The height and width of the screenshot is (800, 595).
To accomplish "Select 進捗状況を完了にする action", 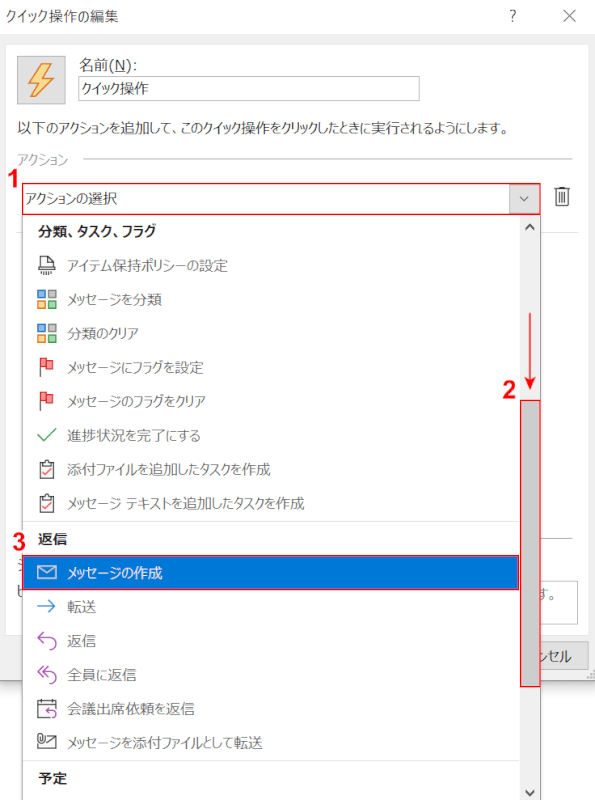I will coord(271,435).
